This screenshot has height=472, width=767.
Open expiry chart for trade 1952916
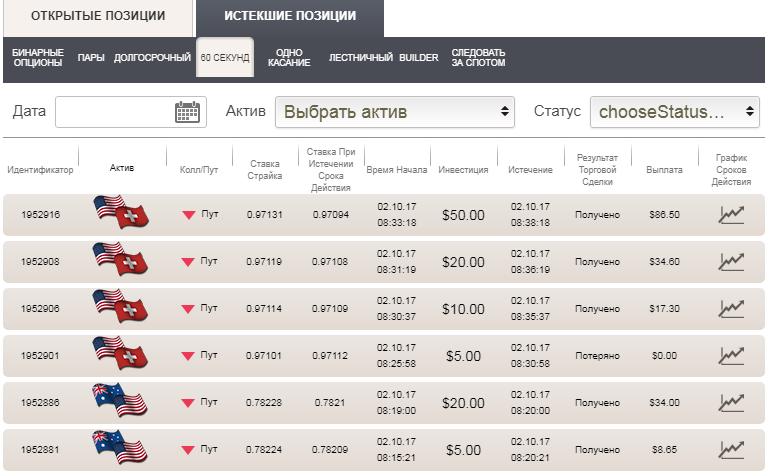coord(731,215)
